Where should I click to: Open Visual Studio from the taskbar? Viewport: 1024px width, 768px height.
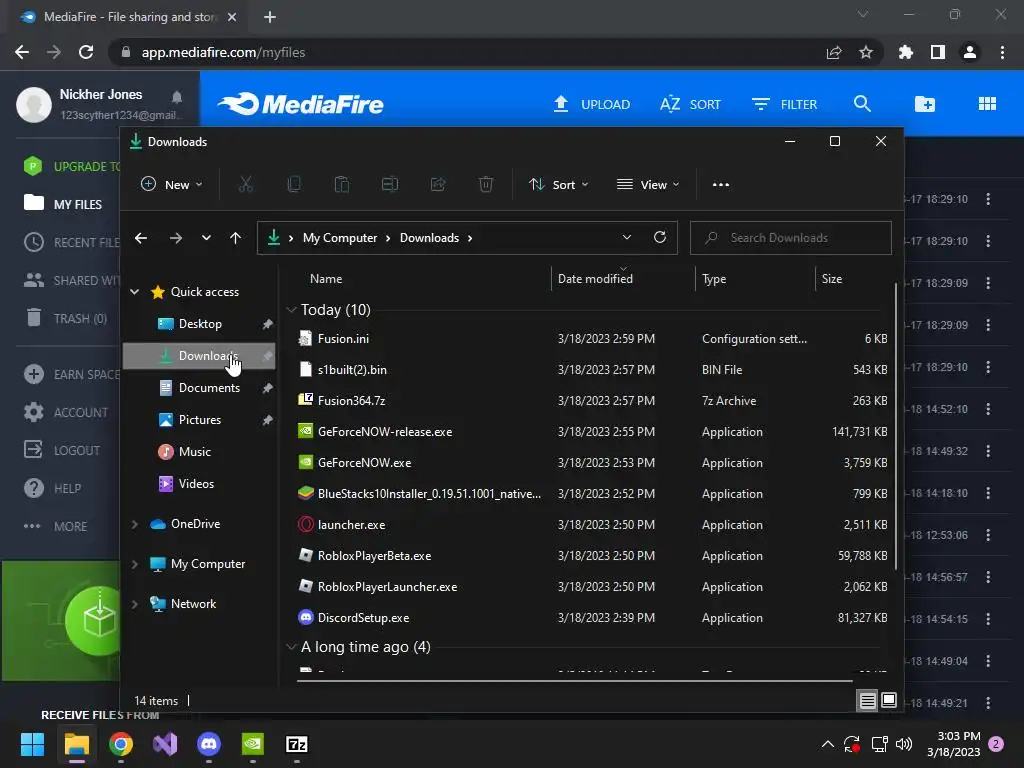click(x=165, y=744)
